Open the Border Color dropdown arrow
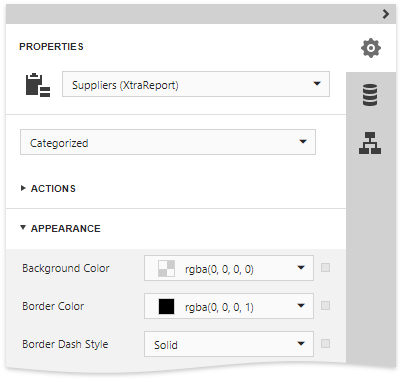Screen dimensions: 402x381 (301, 306)
